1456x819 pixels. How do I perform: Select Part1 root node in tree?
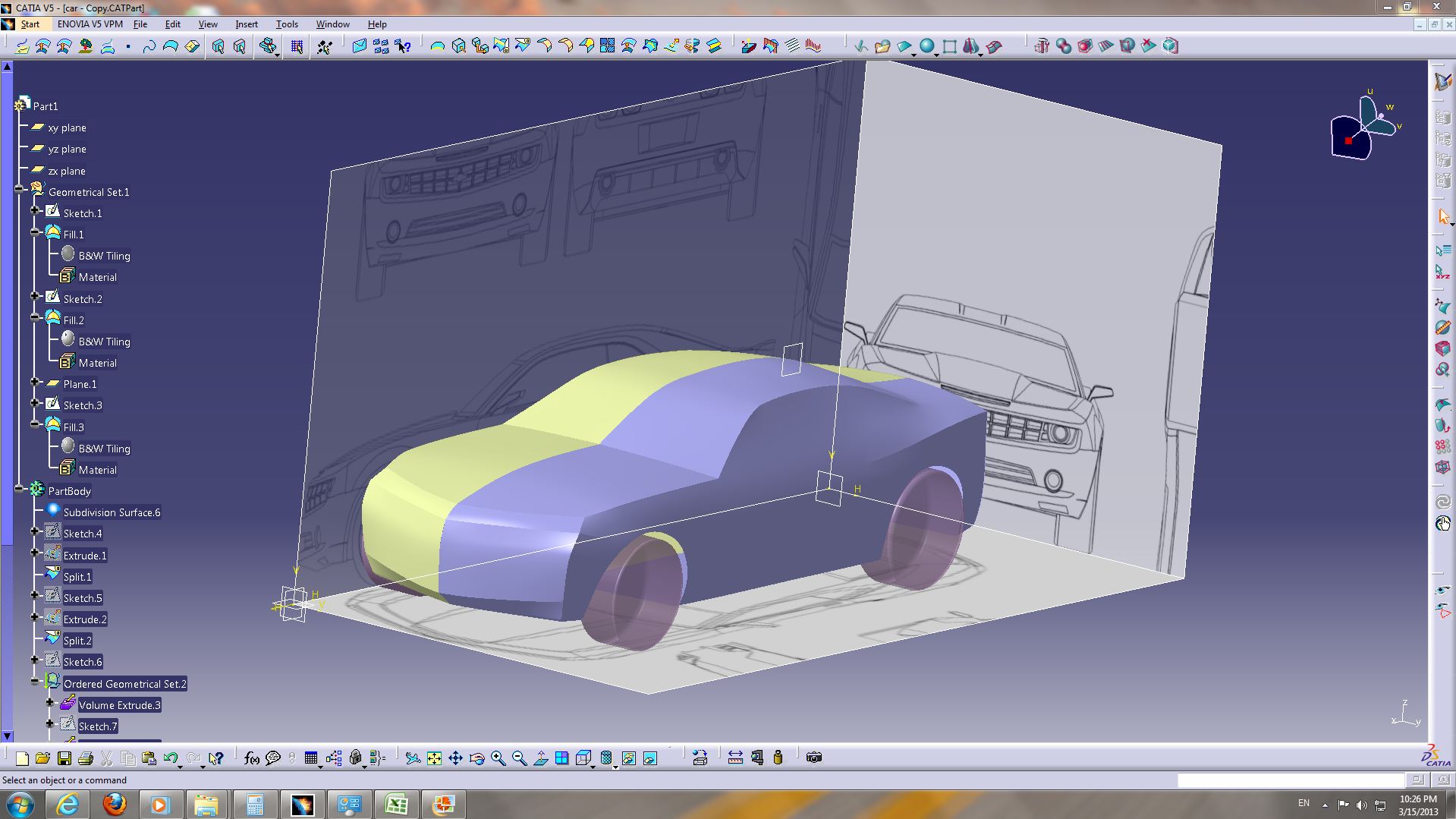coord(46,106)
